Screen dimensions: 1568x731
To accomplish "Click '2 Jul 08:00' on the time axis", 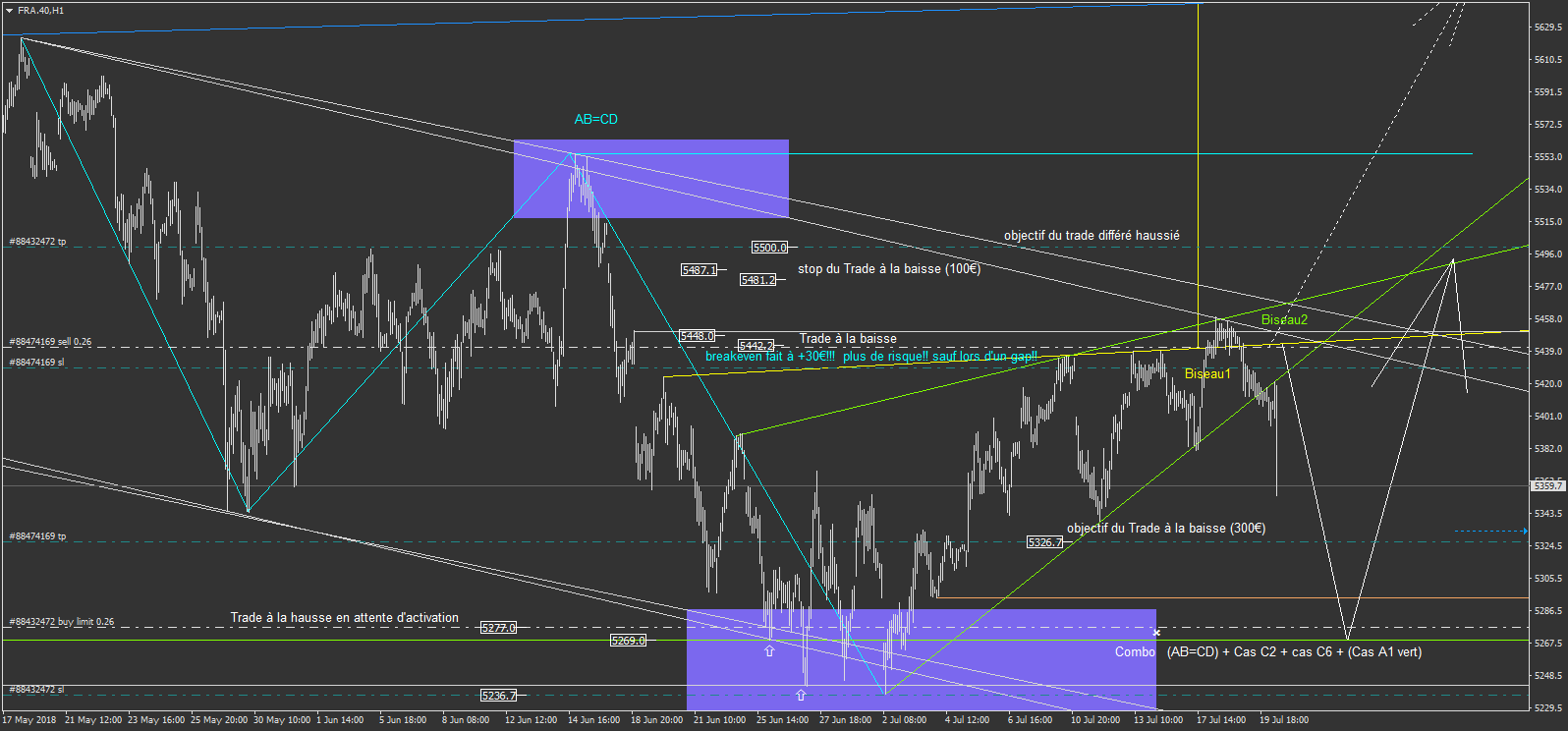I will coord(904,720).
